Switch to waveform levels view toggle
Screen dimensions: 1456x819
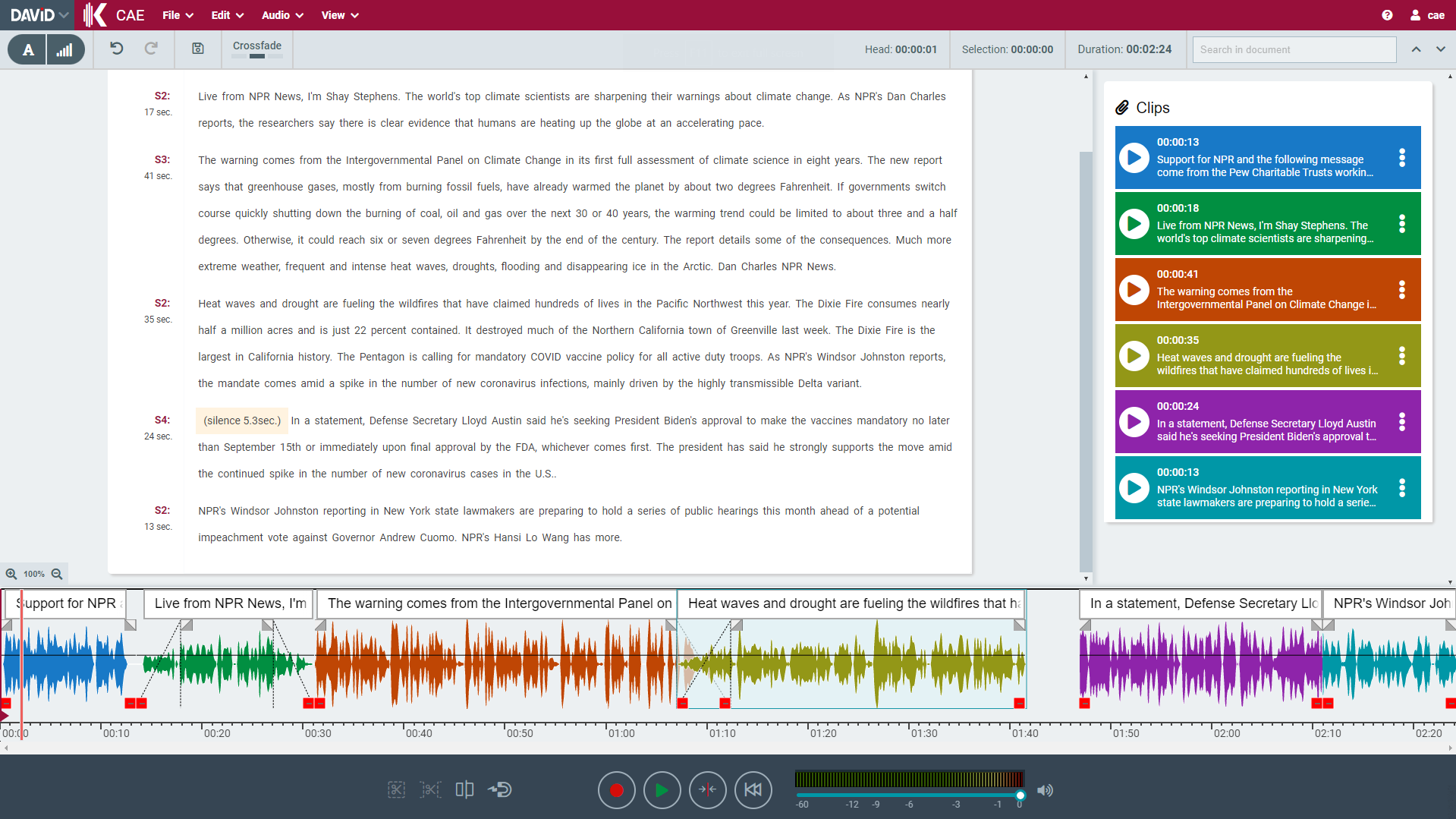tap(65, 50)
